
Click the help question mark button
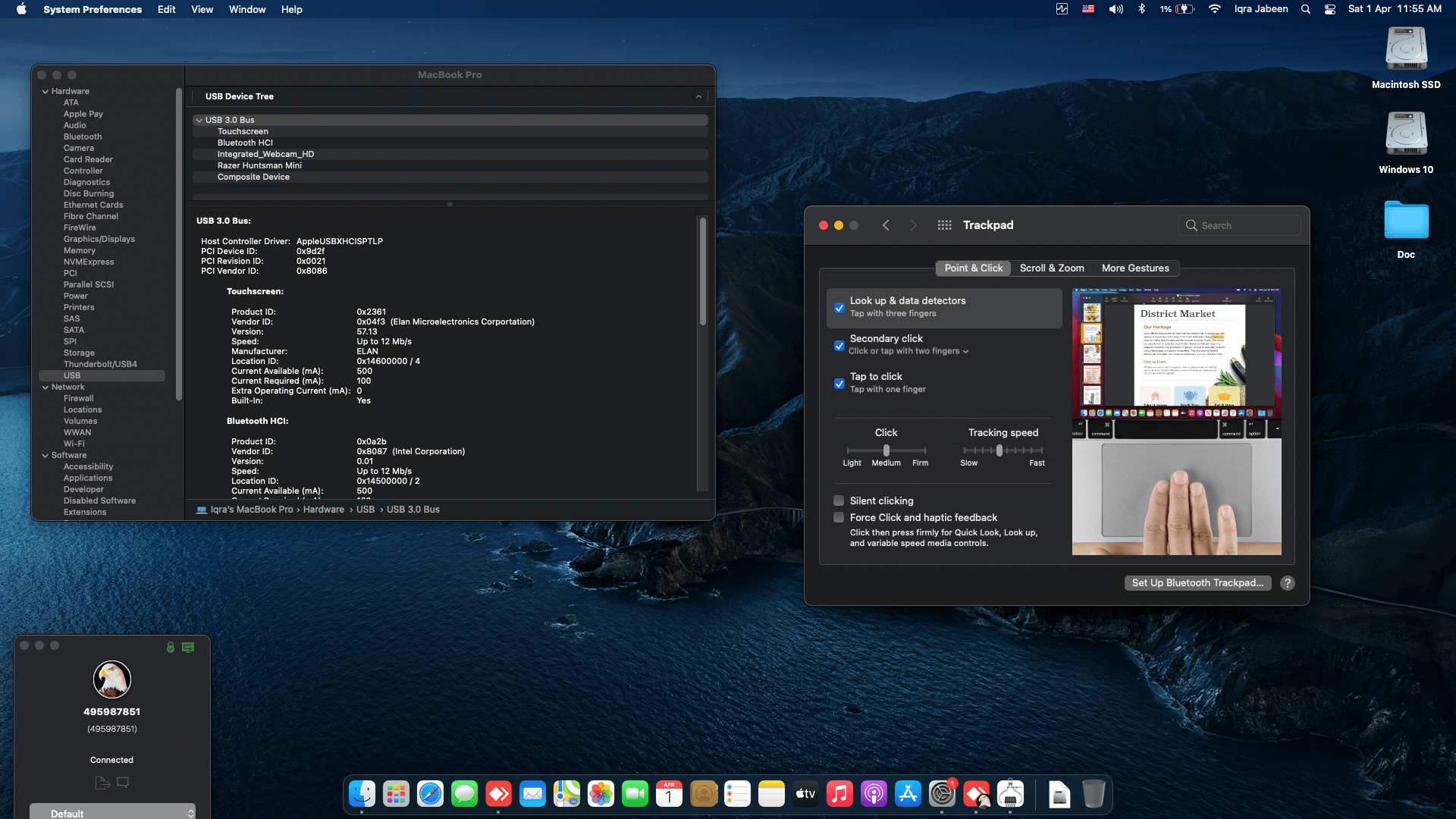1287,583
